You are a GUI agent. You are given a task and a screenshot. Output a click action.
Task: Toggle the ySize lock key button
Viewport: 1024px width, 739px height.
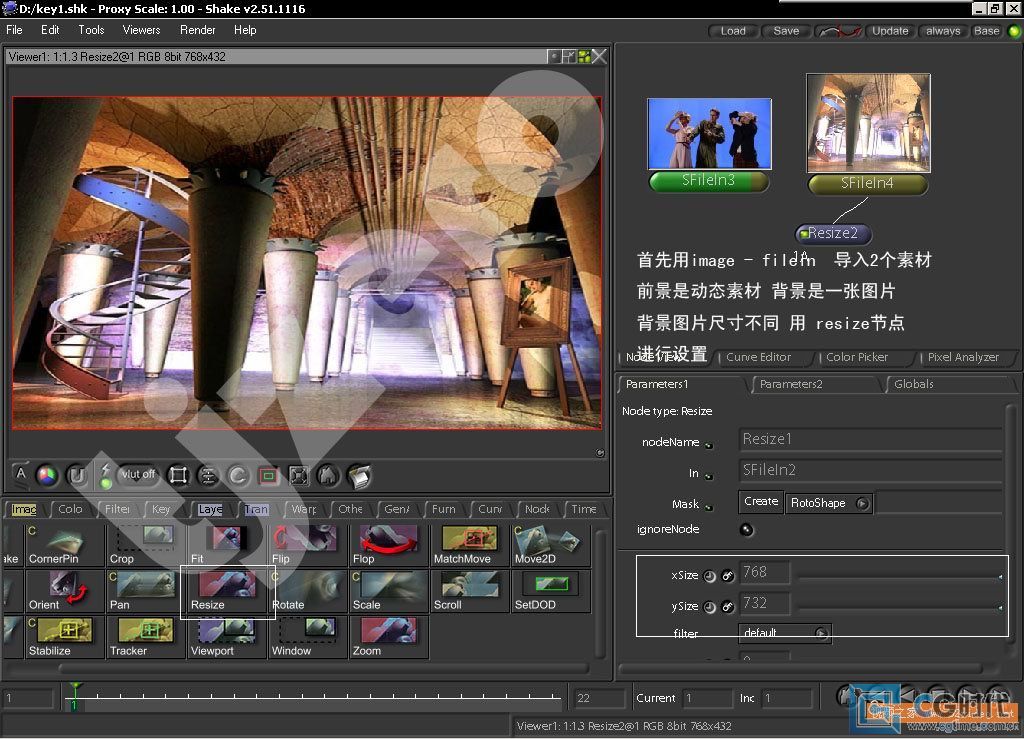tap(727, 607)
